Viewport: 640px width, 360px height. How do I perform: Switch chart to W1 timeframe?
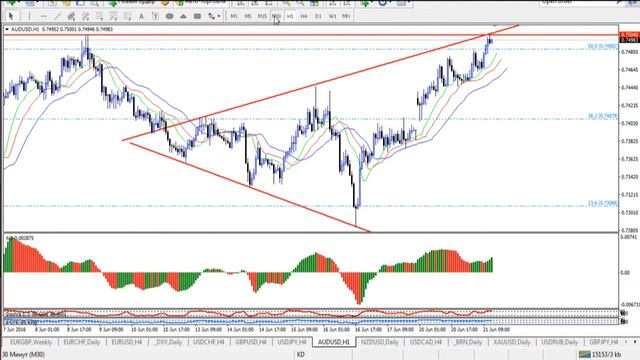click(332, 16)
